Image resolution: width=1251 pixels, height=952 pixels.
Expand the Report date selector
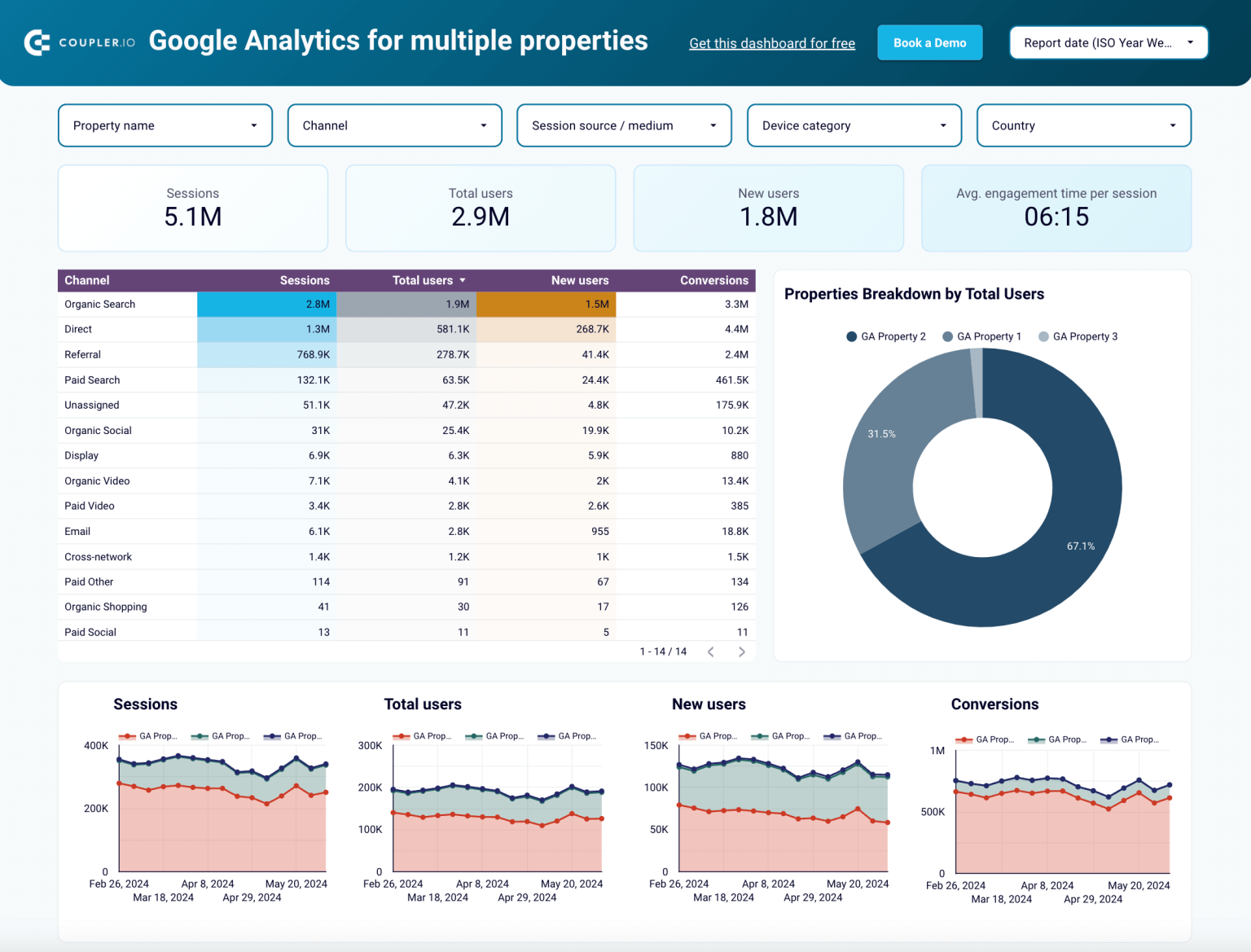1108,42
